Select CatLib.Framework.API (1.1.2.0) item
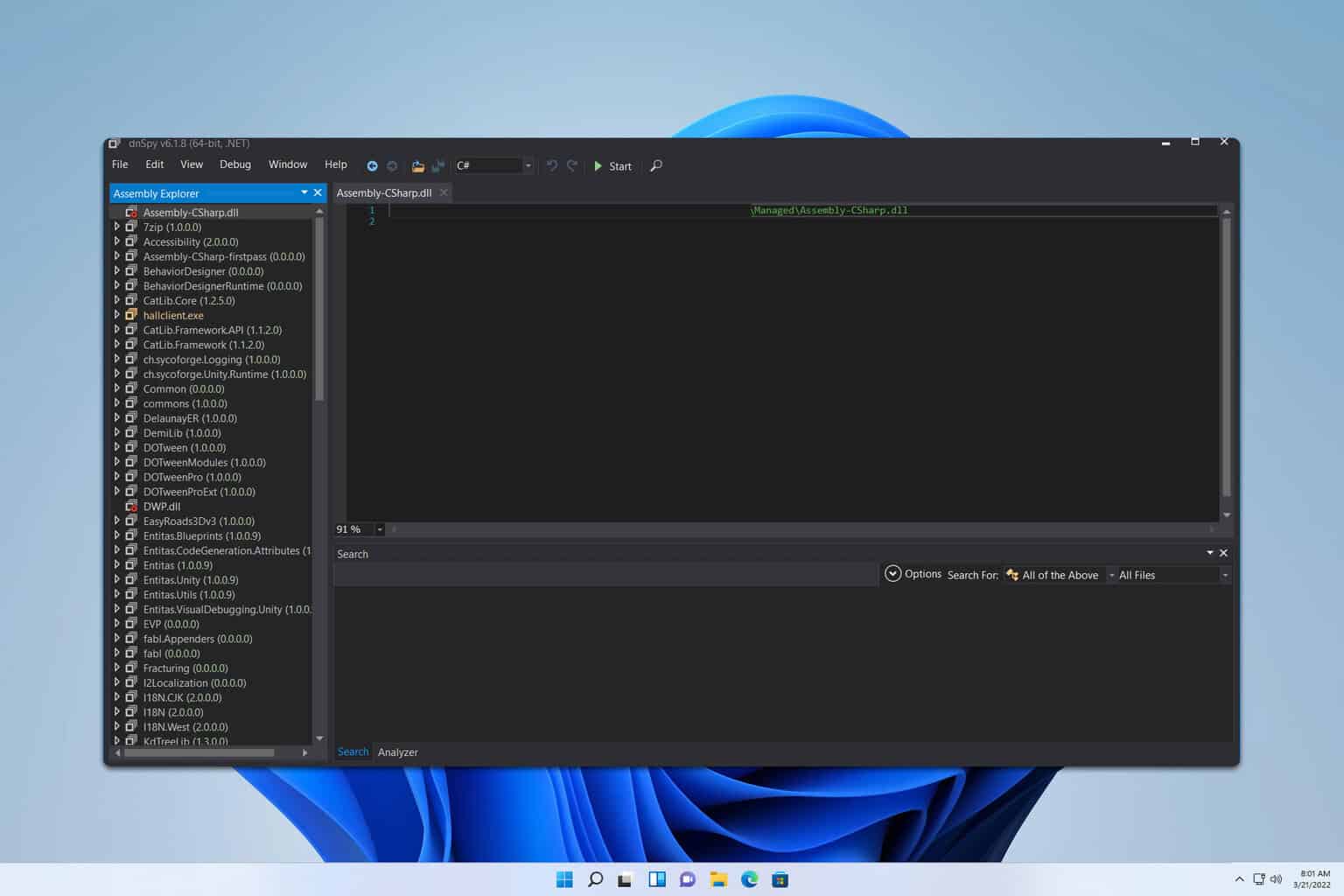 [x=213, y=330]
